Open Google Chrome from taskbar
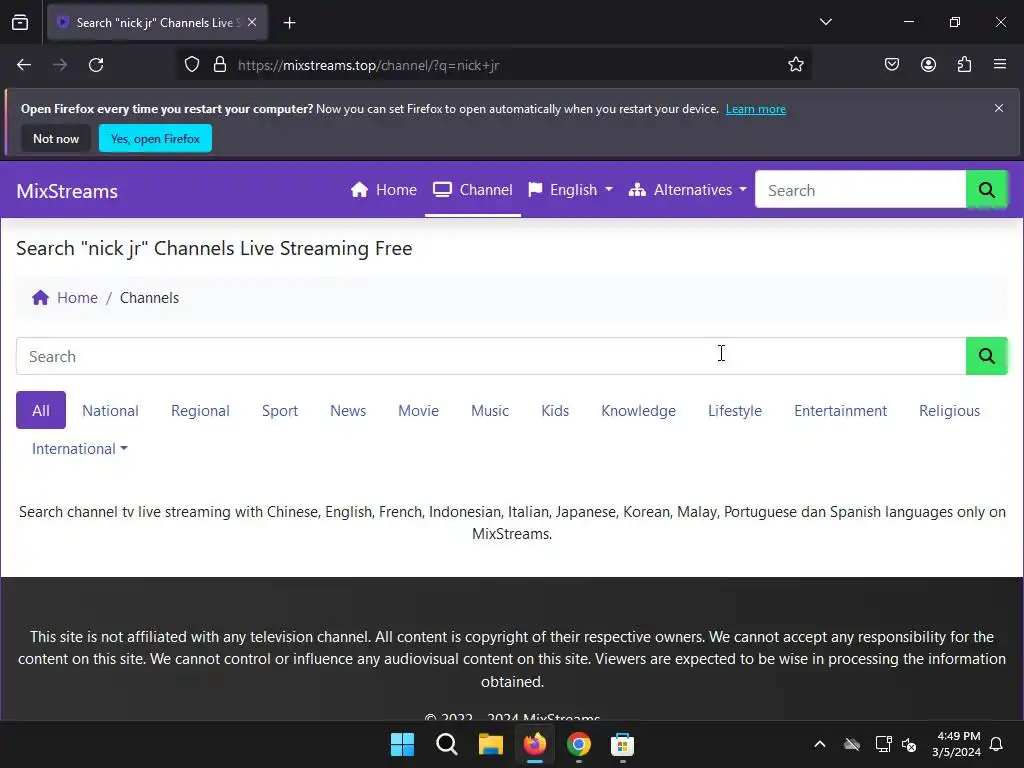The width and height of the screenshot is (1024, 768). (x=579, y=744)
